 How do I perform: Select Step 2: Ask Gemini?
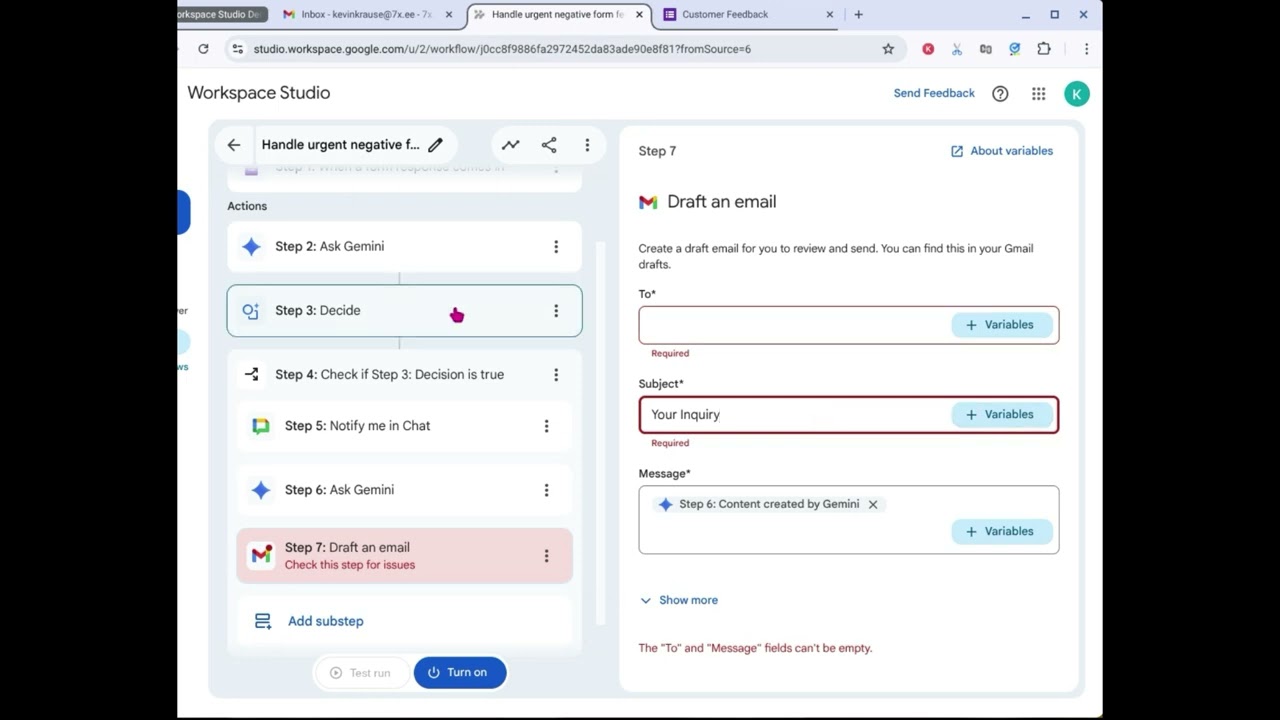[x=404, y=247]
